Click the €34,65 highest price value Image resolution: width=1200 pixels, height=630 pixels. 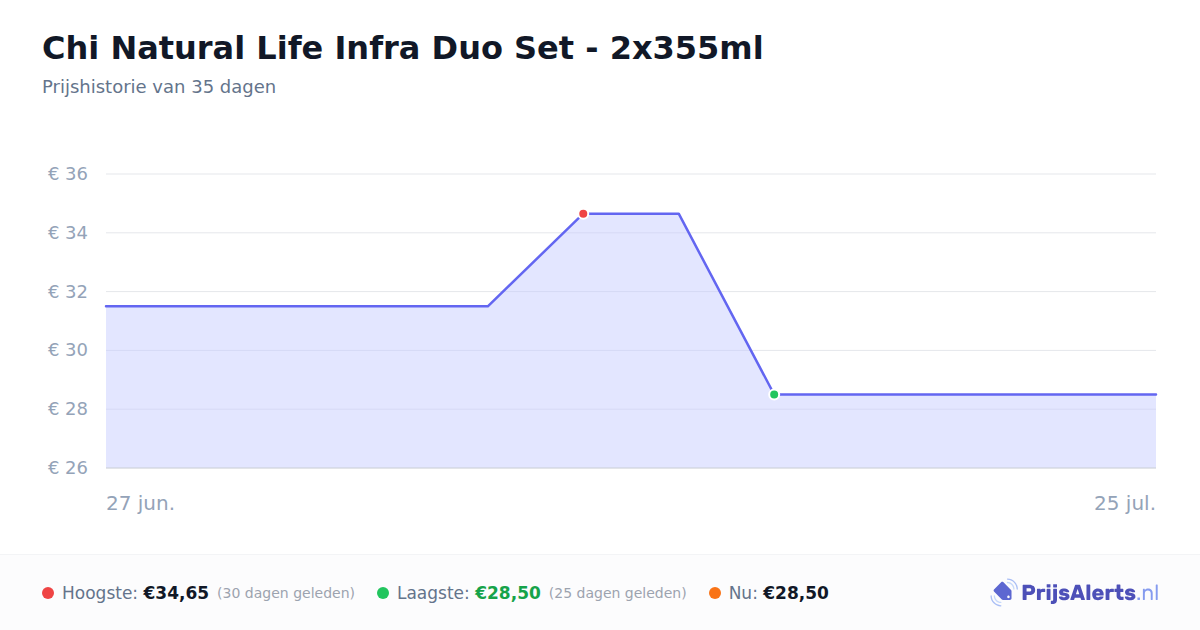click(176, 593)
